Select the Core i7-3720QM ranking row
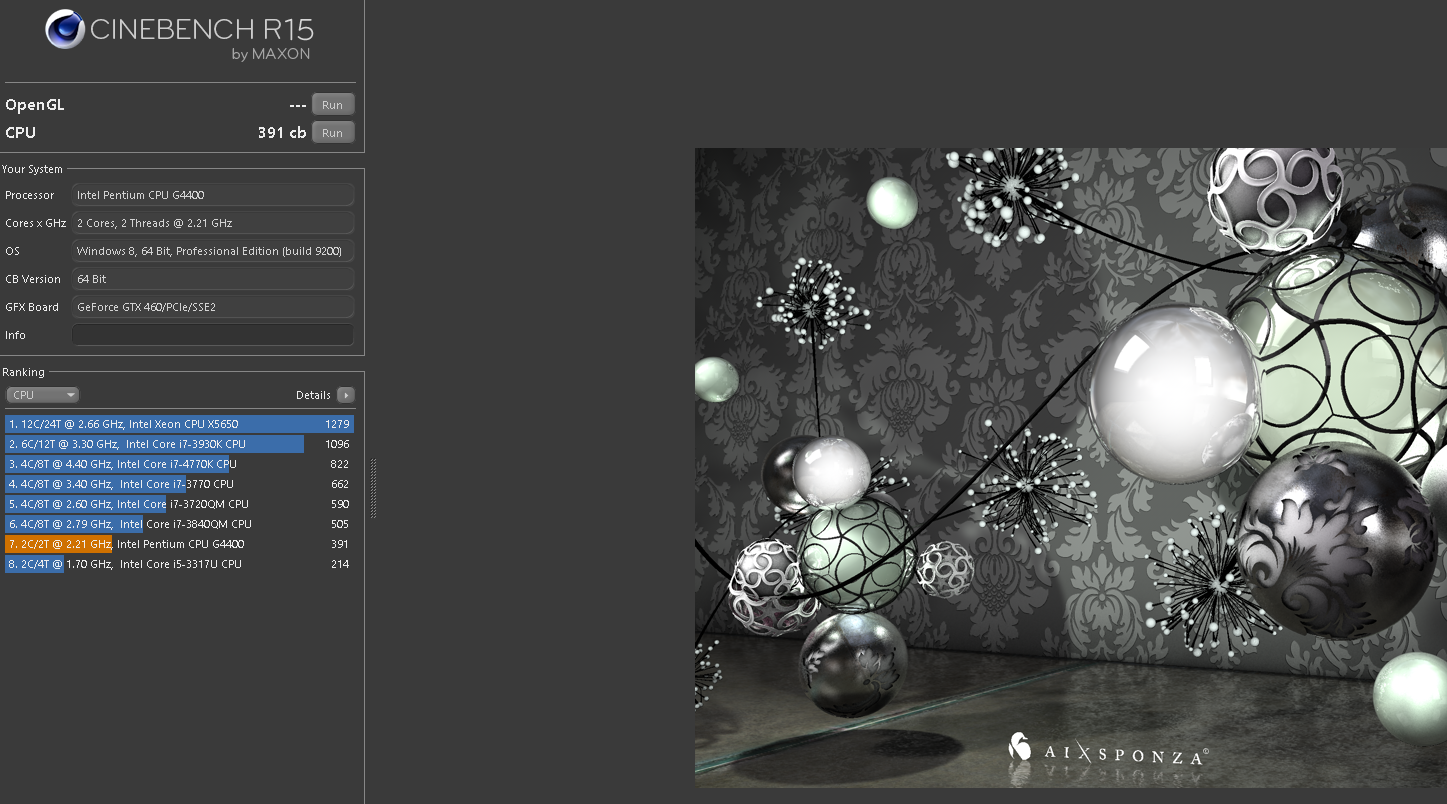This screenshot has width=1447, height=804. click(178, 504)
